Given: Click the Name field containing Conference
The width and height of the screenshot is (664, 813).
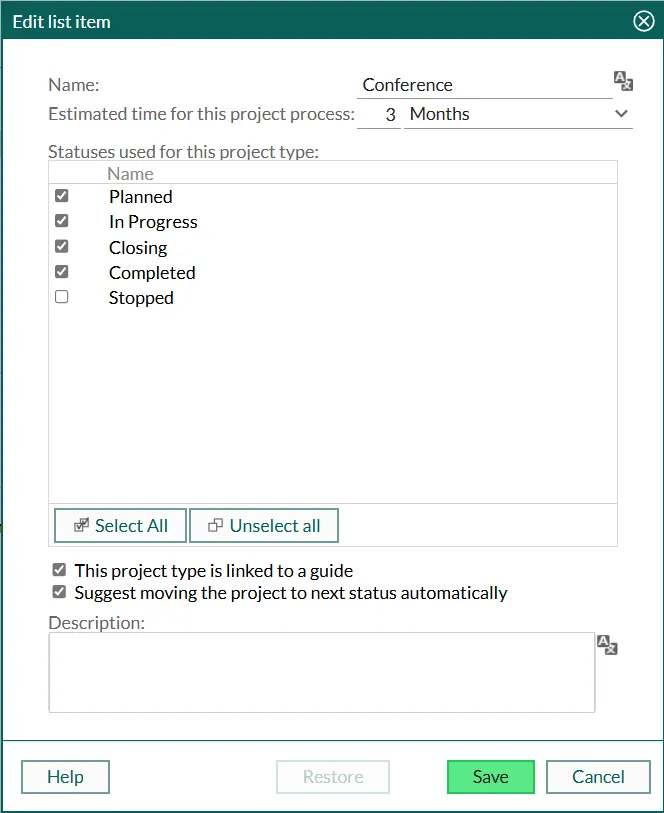Looking at the screenshot, I should point(484,85).
